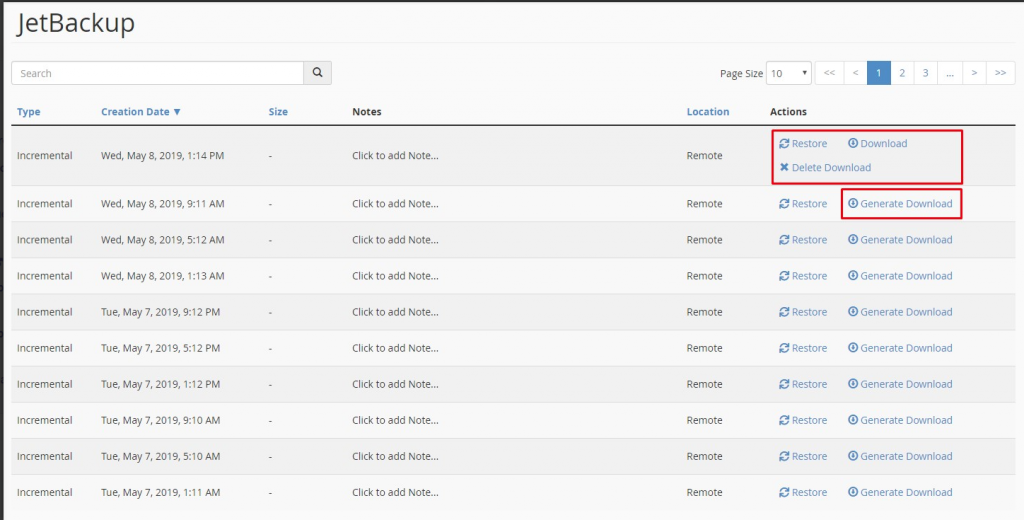
Task: Restore the May 7 5:12 PM backup
Action: click(x=803, y=348)
